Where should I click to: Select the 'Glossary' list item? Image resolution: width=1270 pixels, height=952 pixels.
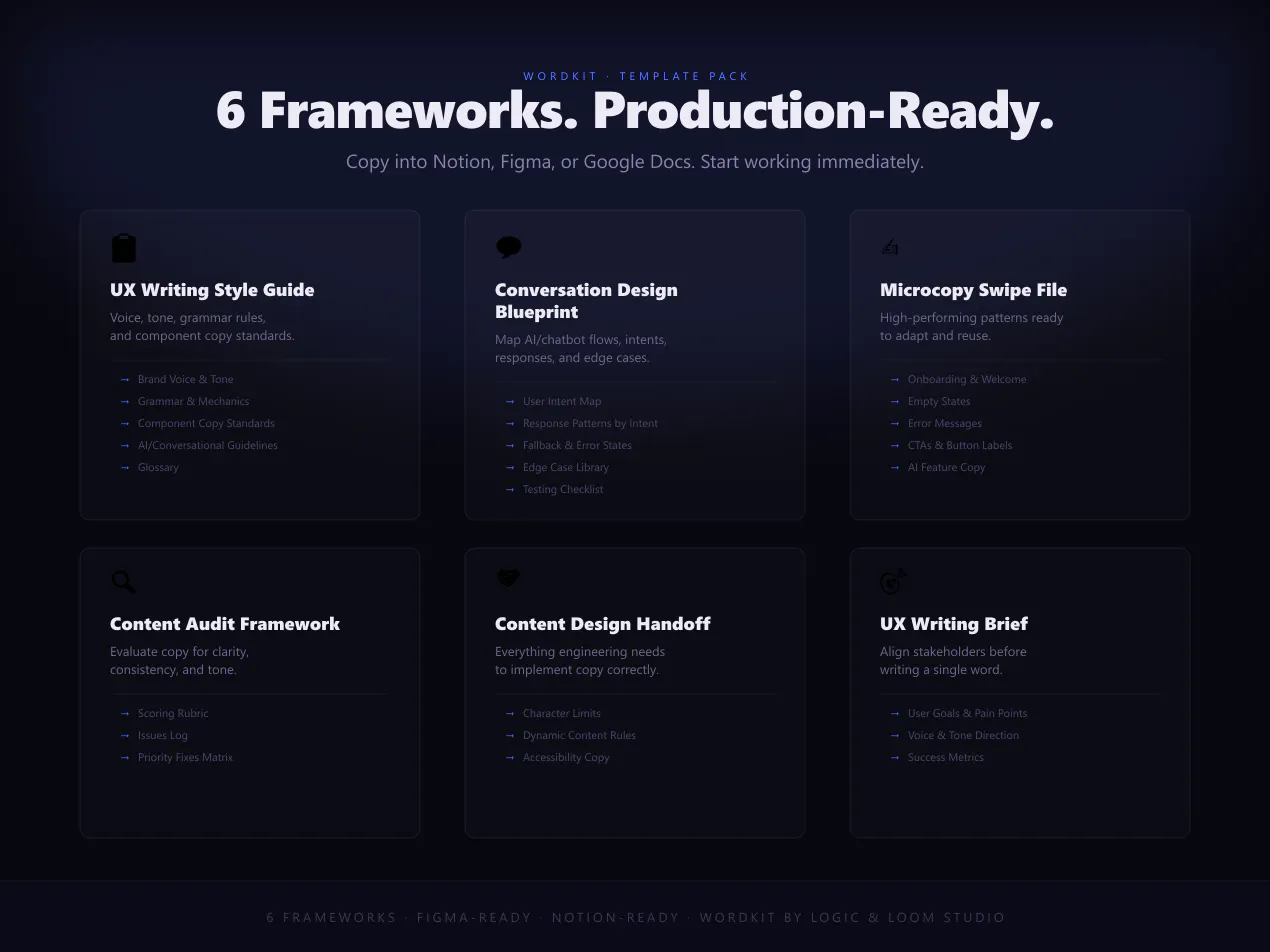pos(158,467)
